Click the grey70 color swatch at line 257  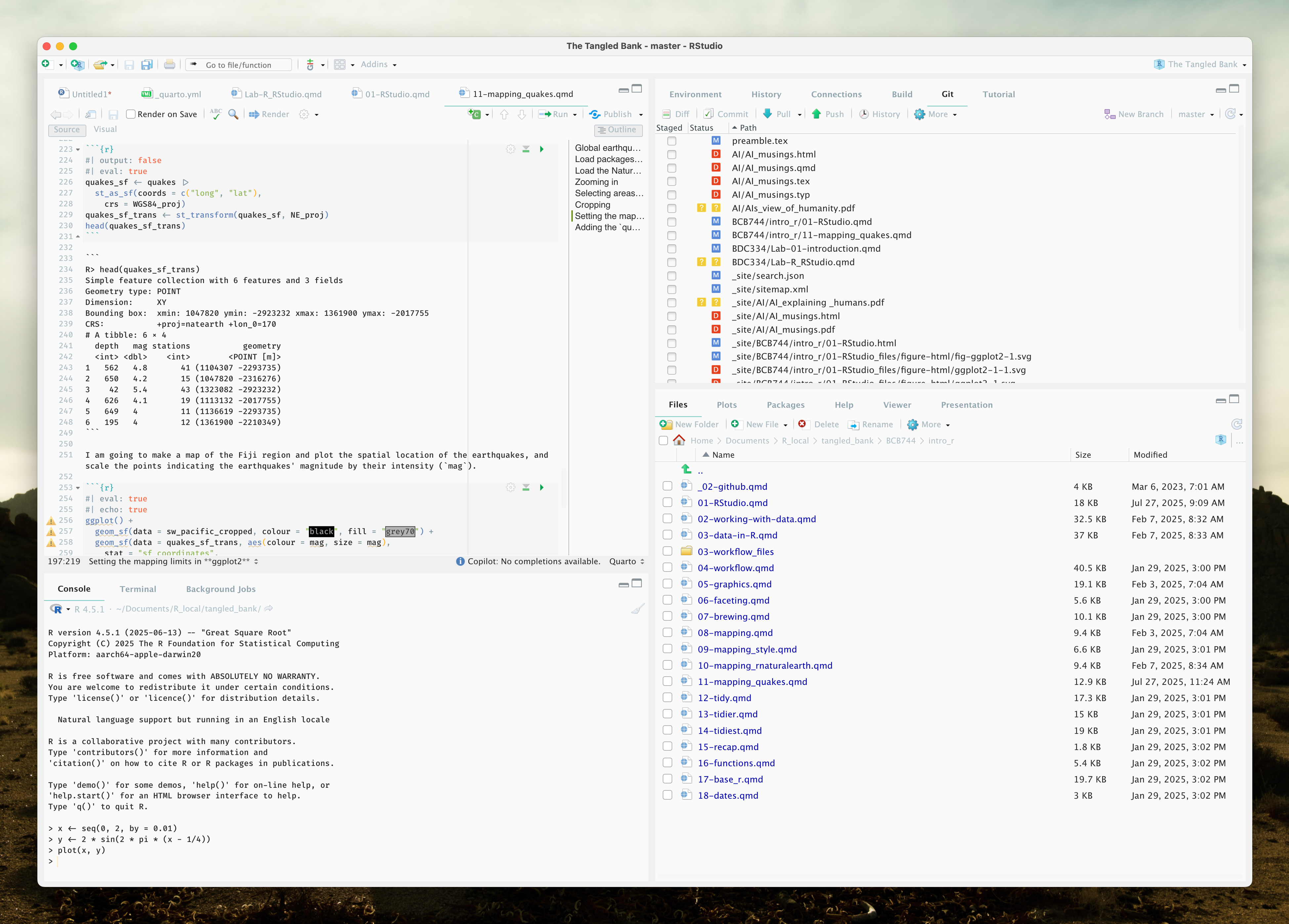(400, 531)
